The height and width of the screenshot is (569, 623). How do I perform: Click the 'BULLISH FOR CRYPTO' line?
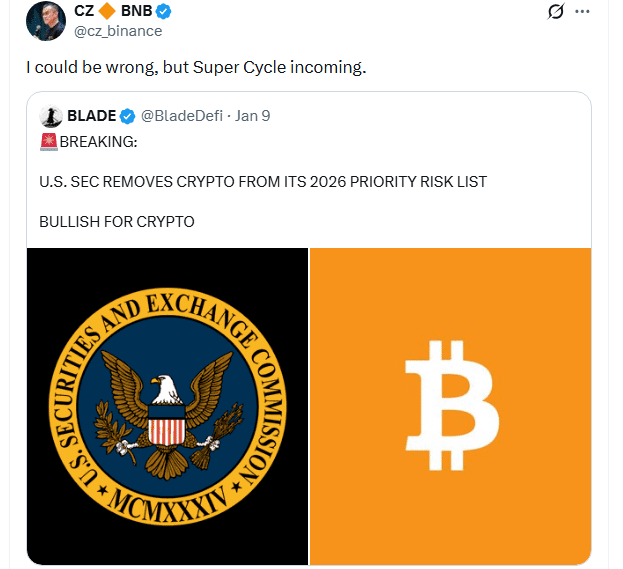point(116,220)
